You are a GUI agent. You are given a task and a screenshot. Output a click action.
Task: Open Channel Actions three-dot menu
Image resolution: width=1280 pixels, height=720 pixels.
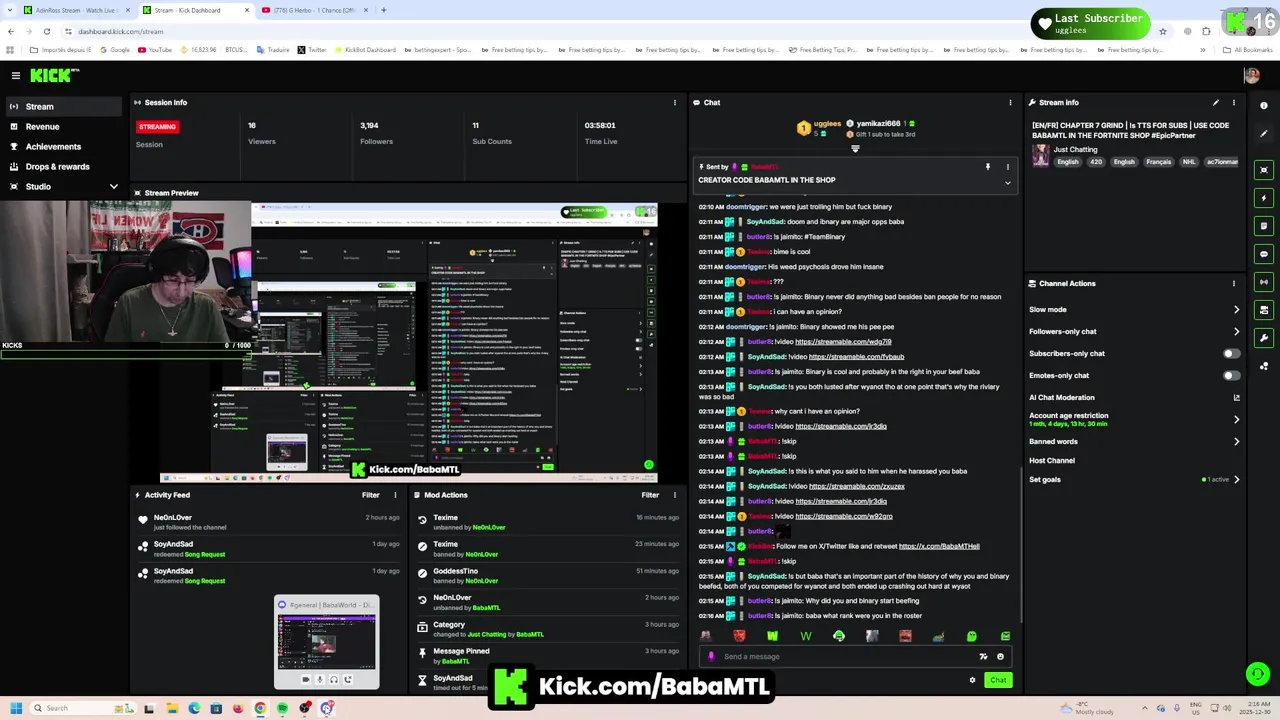click(1234, 283)
